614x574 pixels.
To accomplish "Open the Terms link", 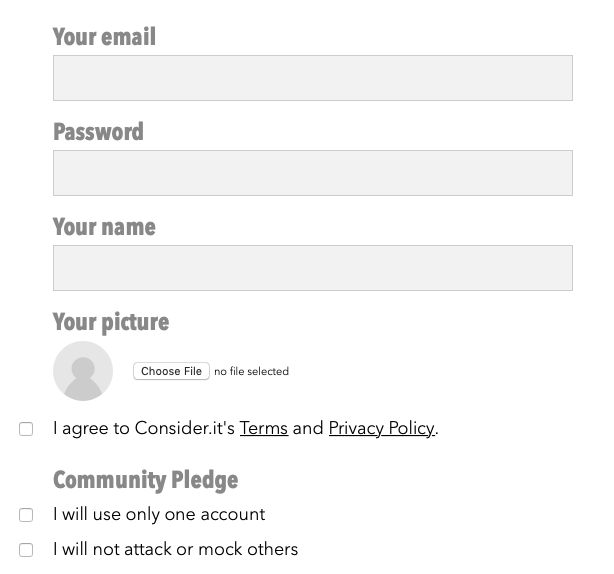I will pos(264,428).
